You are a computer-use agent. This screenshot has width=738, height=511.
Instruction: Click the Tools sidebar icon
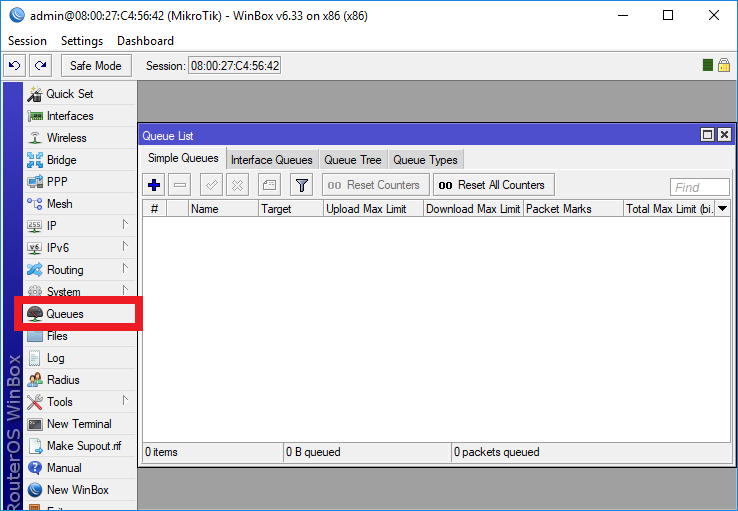[34, 402]
